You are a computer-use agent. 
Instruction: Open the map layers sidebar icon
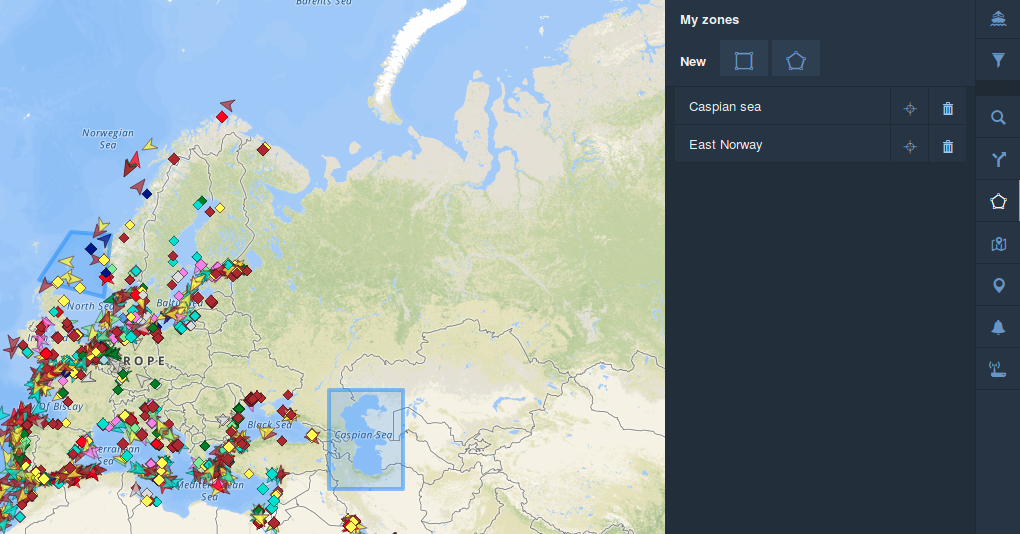pos(998,244)
